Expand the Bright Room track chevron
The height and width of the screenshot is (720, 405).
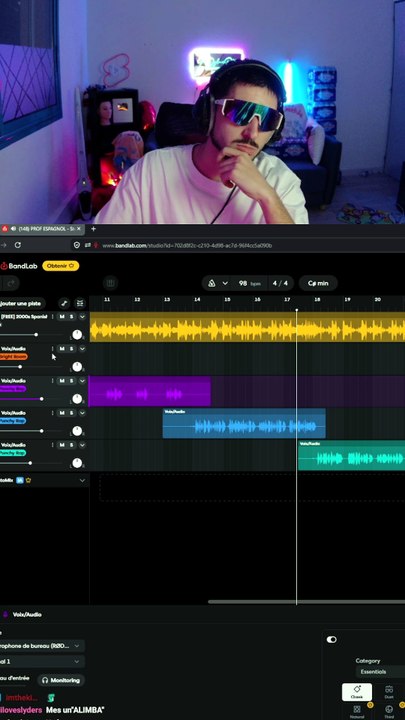click(x=82, y=349)
